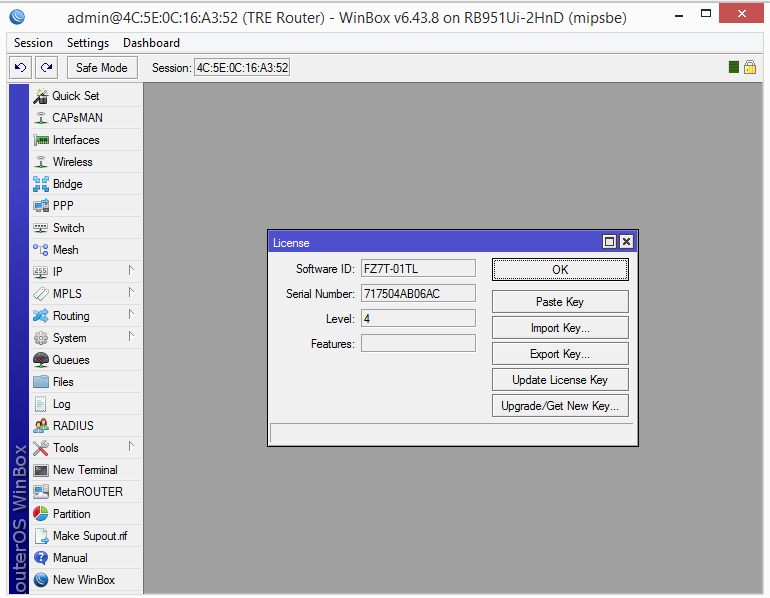Open the Log window
The width and height of the screenshot is (770, 598).
click(x=86, y=404)
